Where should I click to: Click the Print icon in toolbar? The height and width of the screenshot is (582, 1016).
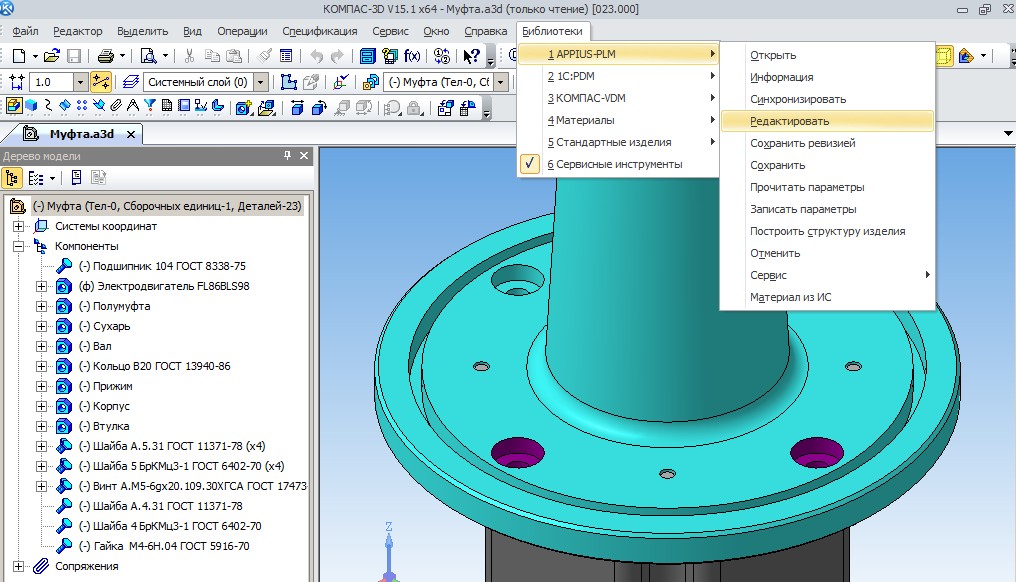tap(107, 56)
